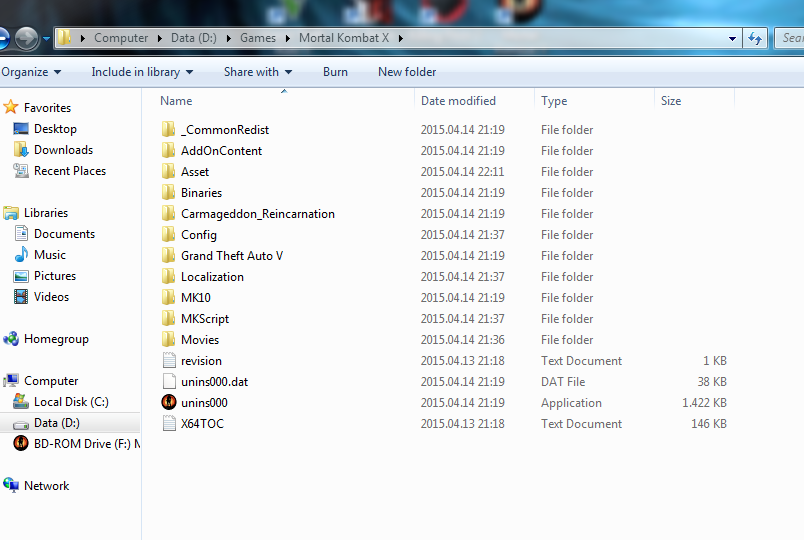Click the Forward navigation arrow
804x540 pixels.
(26, 38)
